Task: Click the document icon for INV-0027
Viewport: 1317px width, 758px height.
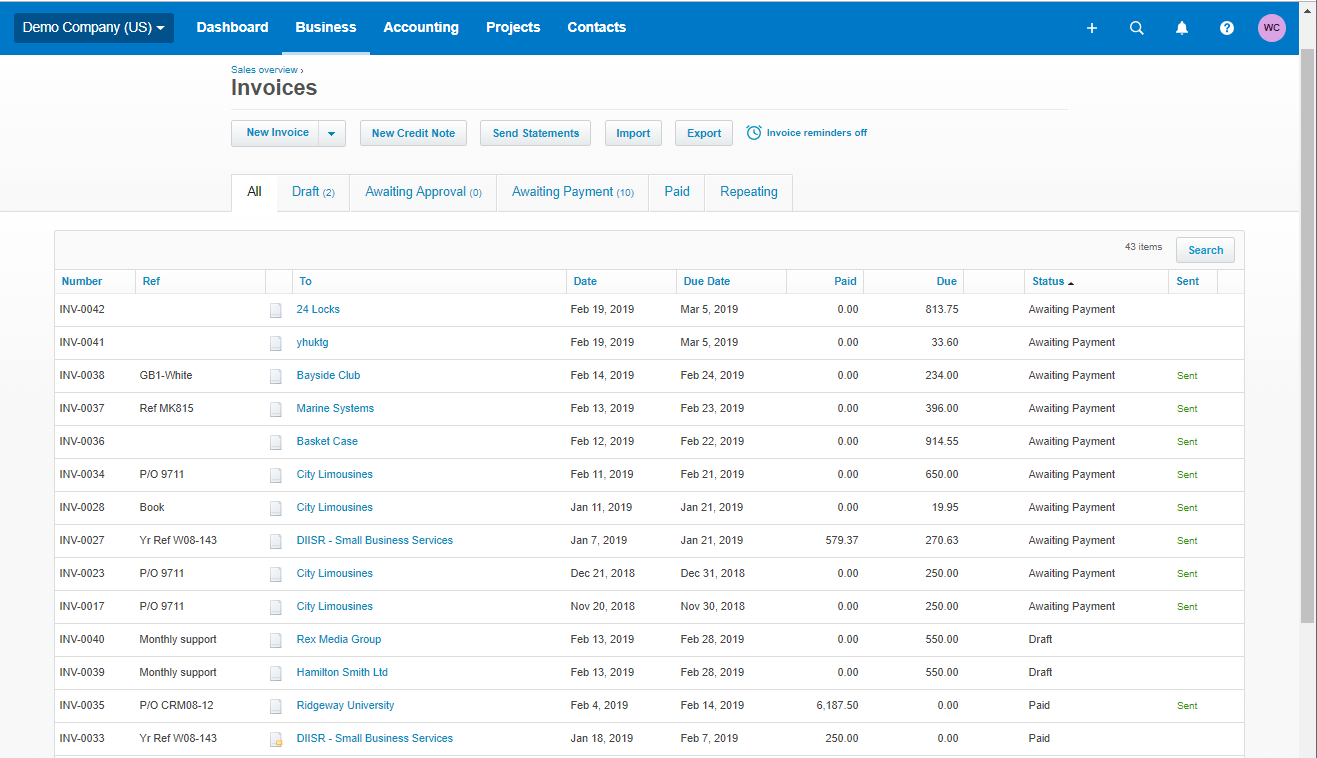Action: pos(275,541)
